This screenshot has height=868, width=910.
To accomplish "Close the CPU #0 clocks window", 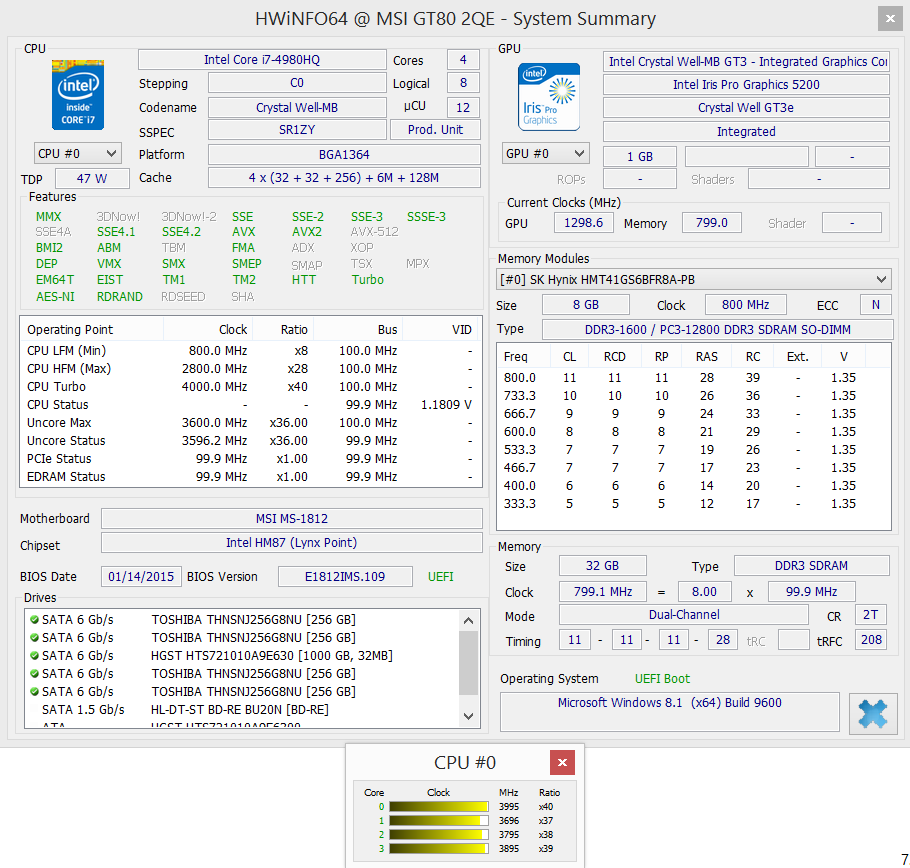I will point(562,762).
